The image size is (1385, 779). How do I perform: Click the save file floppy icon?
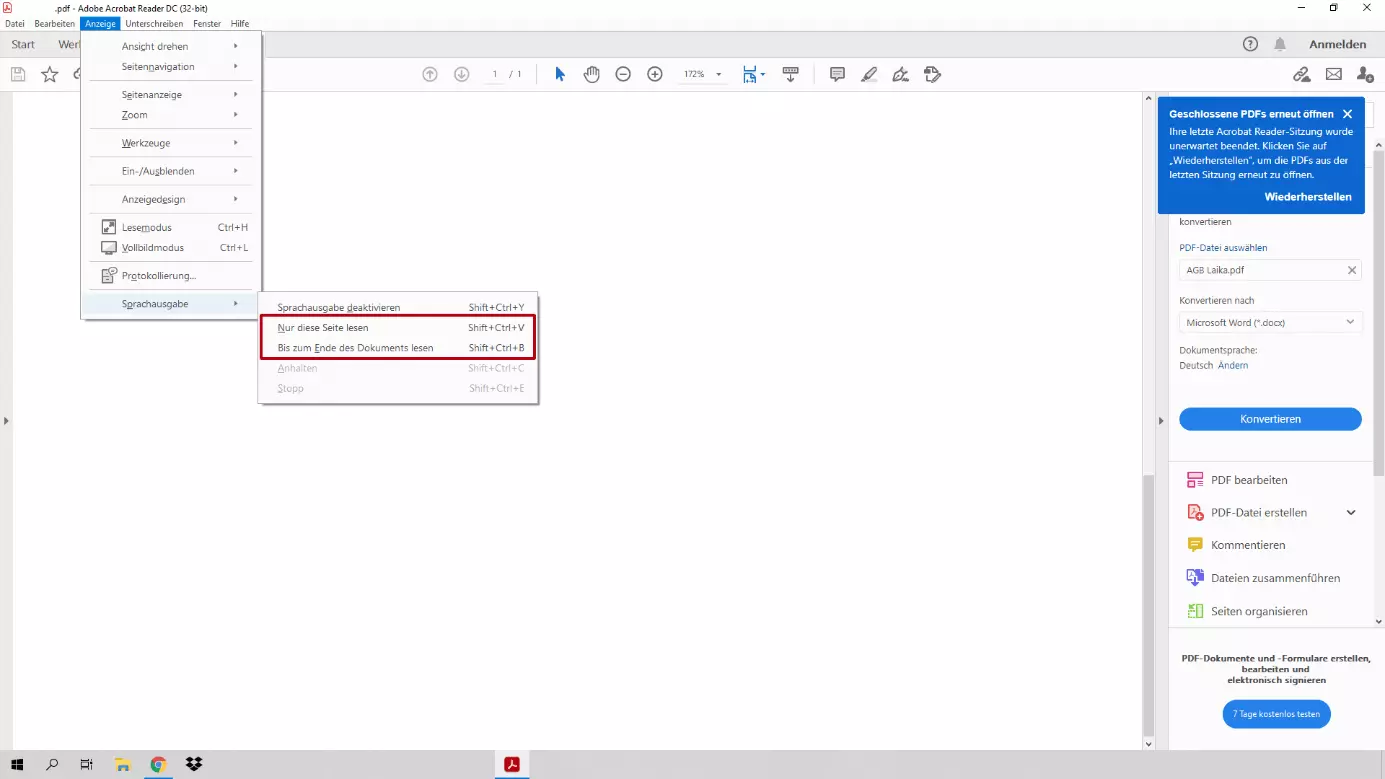[x=18, y=74]
